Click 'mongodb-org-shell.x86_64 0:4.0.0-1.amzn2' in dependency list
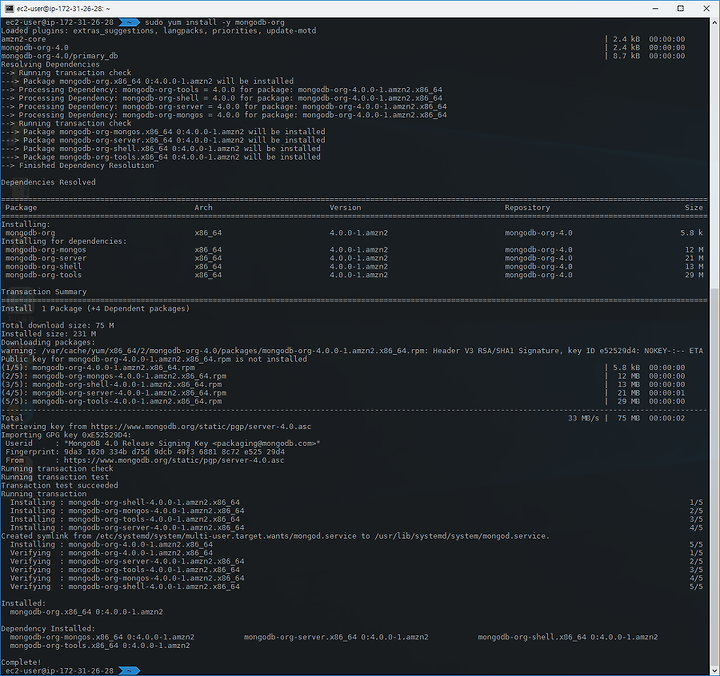Viewport: 720px width, 676px height. click(568, 637)
